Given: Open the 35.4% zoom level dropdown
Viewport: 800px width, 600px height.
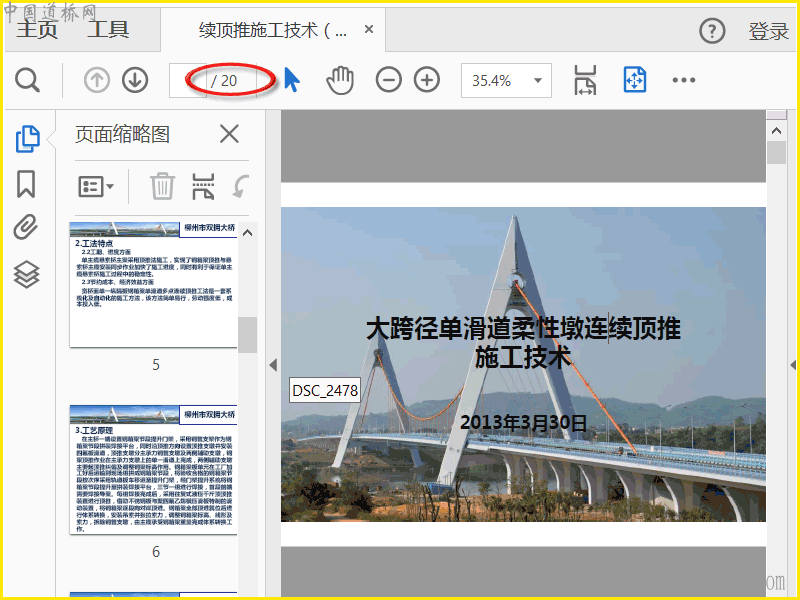Looking at the screenshot, I should coord(506,80).
